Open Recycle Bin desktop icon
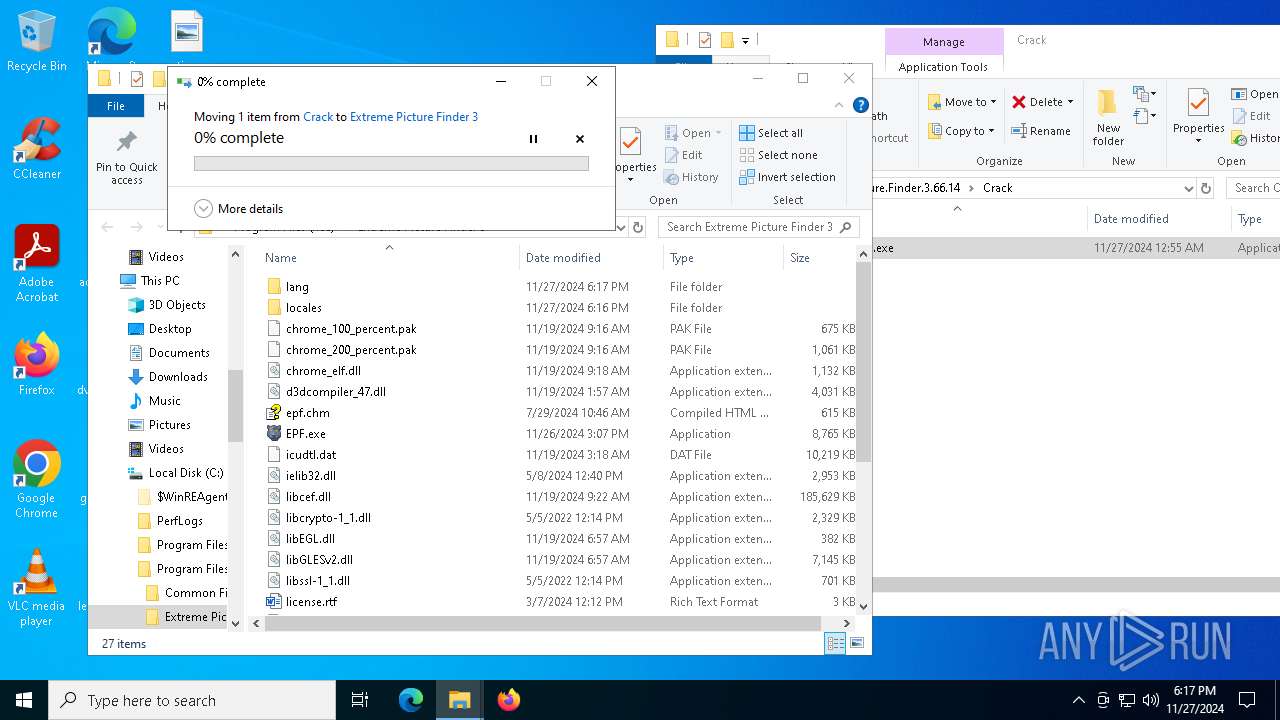 [36, 41]
